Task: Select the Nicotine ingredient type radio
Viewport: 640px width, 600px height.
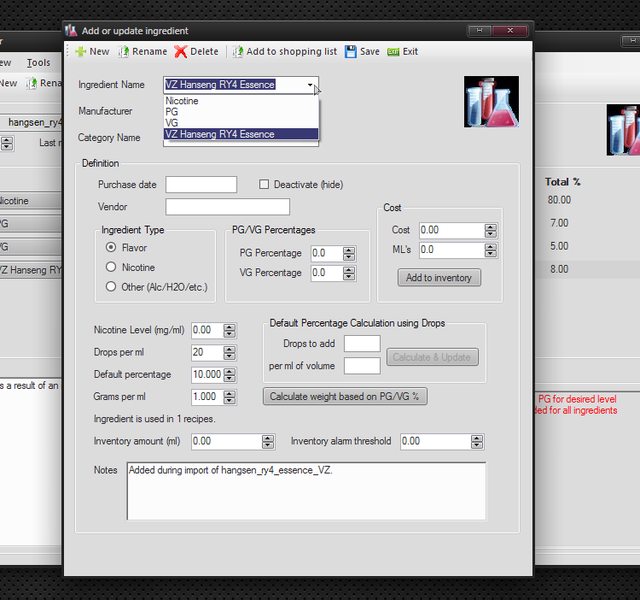Action: pos(111,267)
